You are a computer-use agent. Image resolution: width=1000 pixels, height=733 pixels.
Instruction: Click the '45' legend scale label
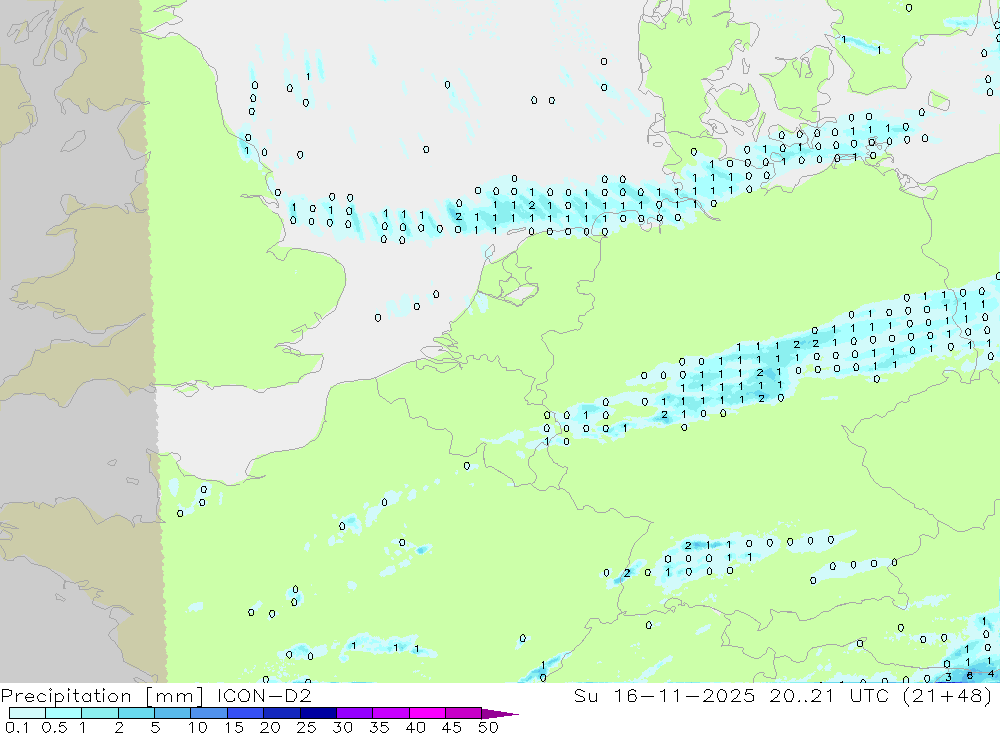click(452, 727)
